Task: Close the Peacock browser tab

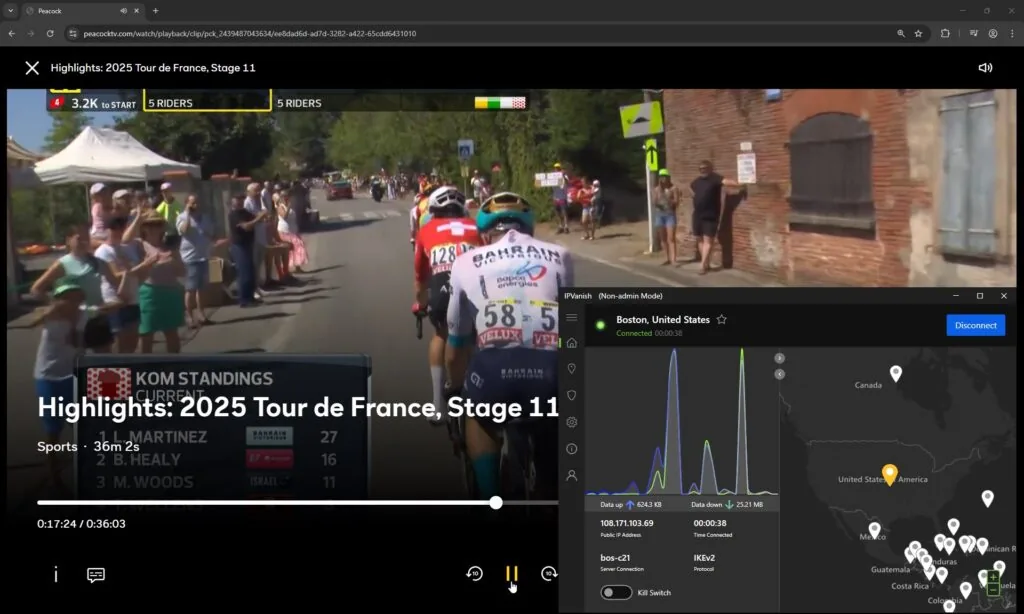Action: pyautogui.click(x=136, y=11)
